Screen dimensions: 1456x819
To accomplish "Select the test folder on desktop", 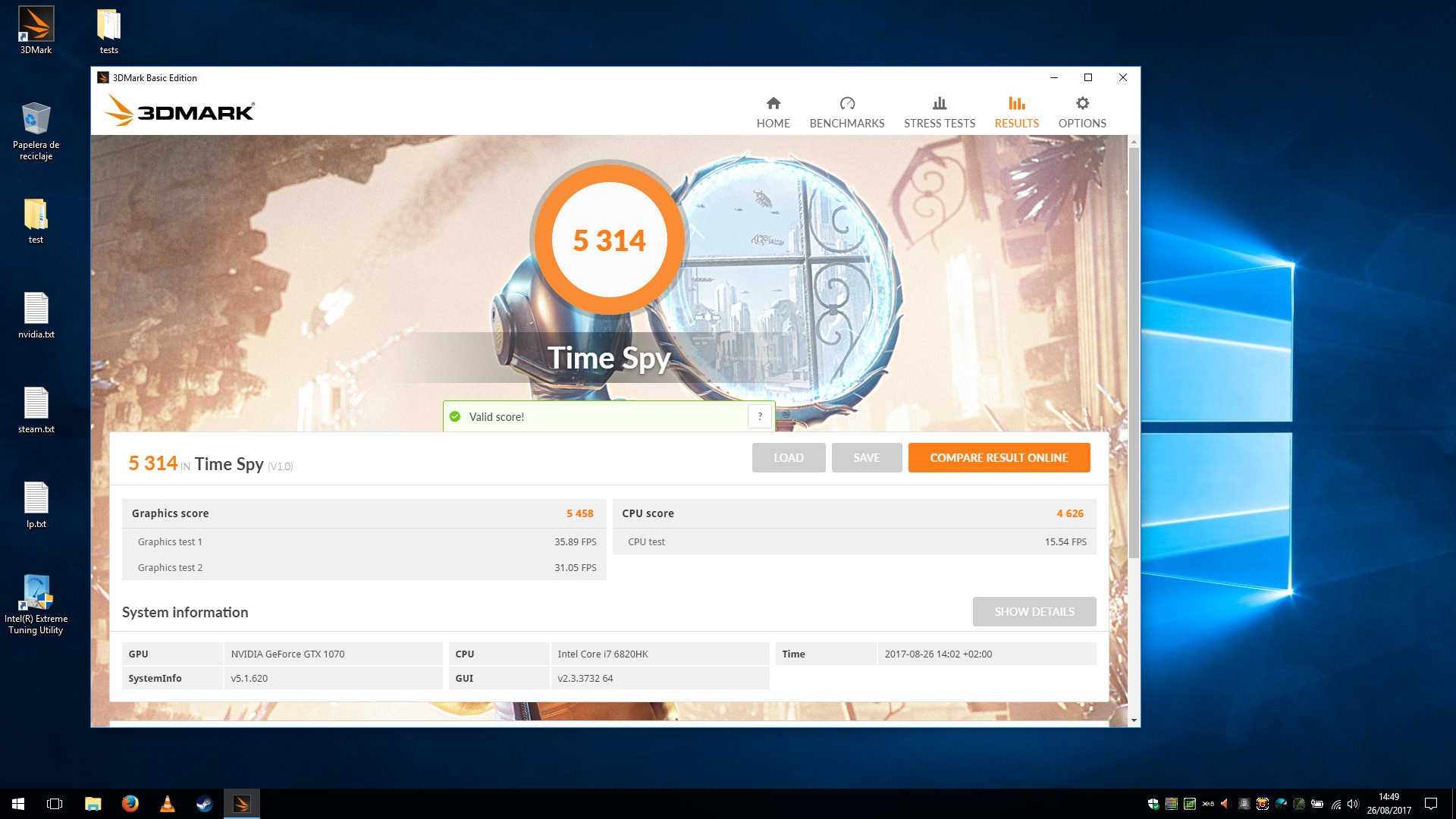I will pyautogui.click(x=36, y=220).
